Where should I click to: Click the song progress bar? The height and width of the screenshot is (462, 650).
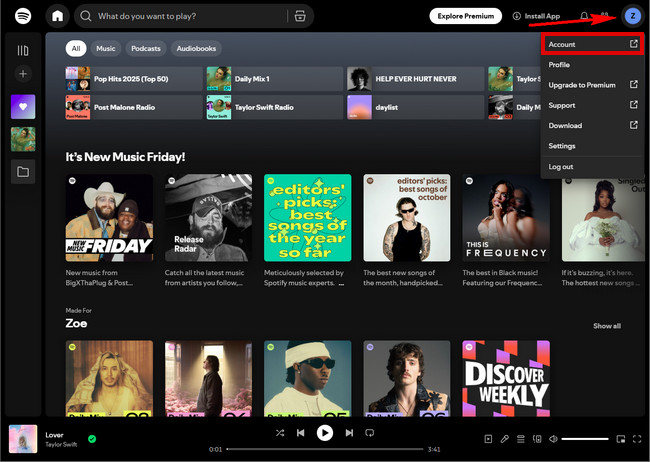pyautogui.click(x=325, y=449)
